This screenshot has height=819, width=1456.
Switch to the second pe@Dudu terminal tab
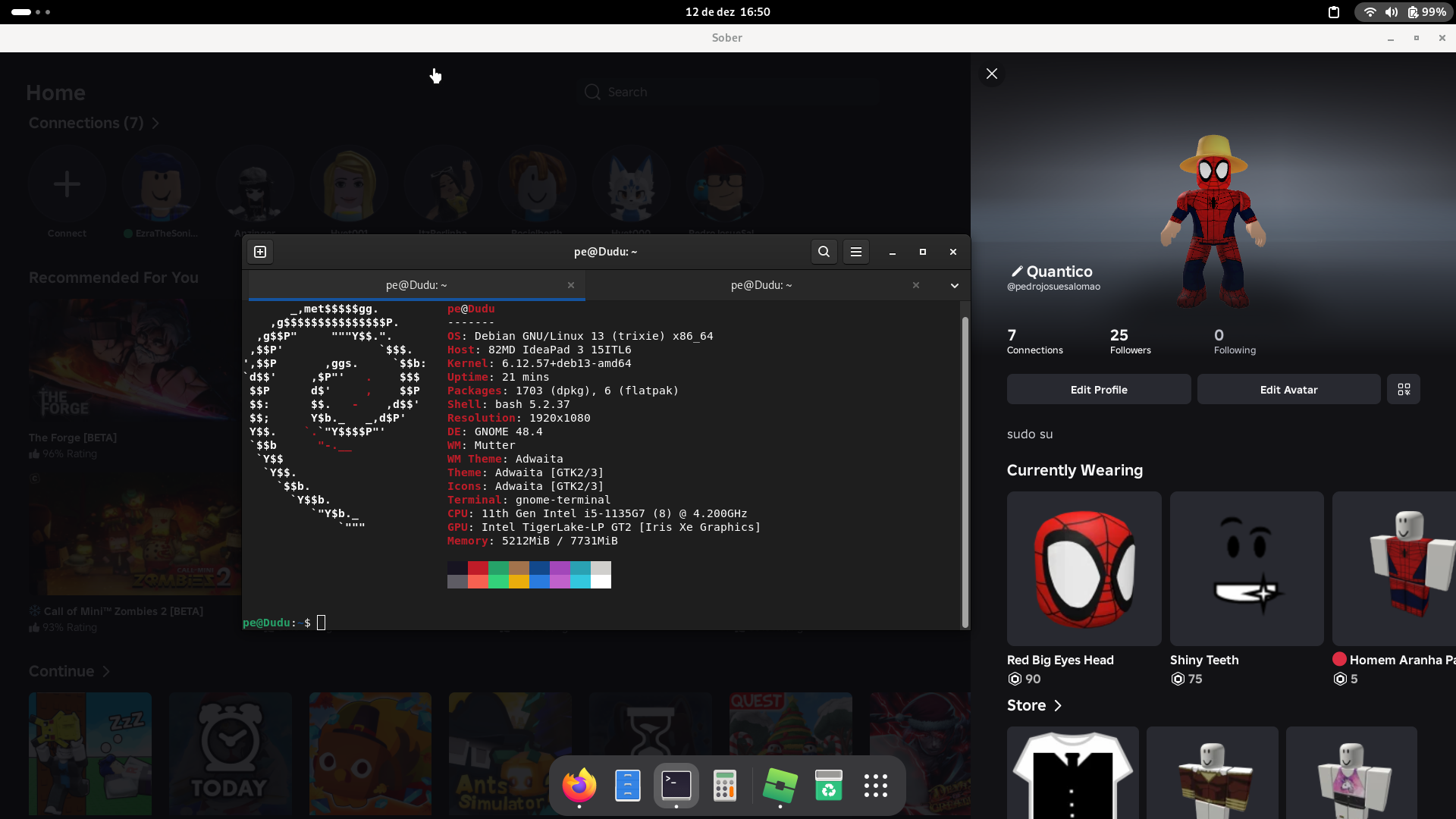(x=761, y=285)
